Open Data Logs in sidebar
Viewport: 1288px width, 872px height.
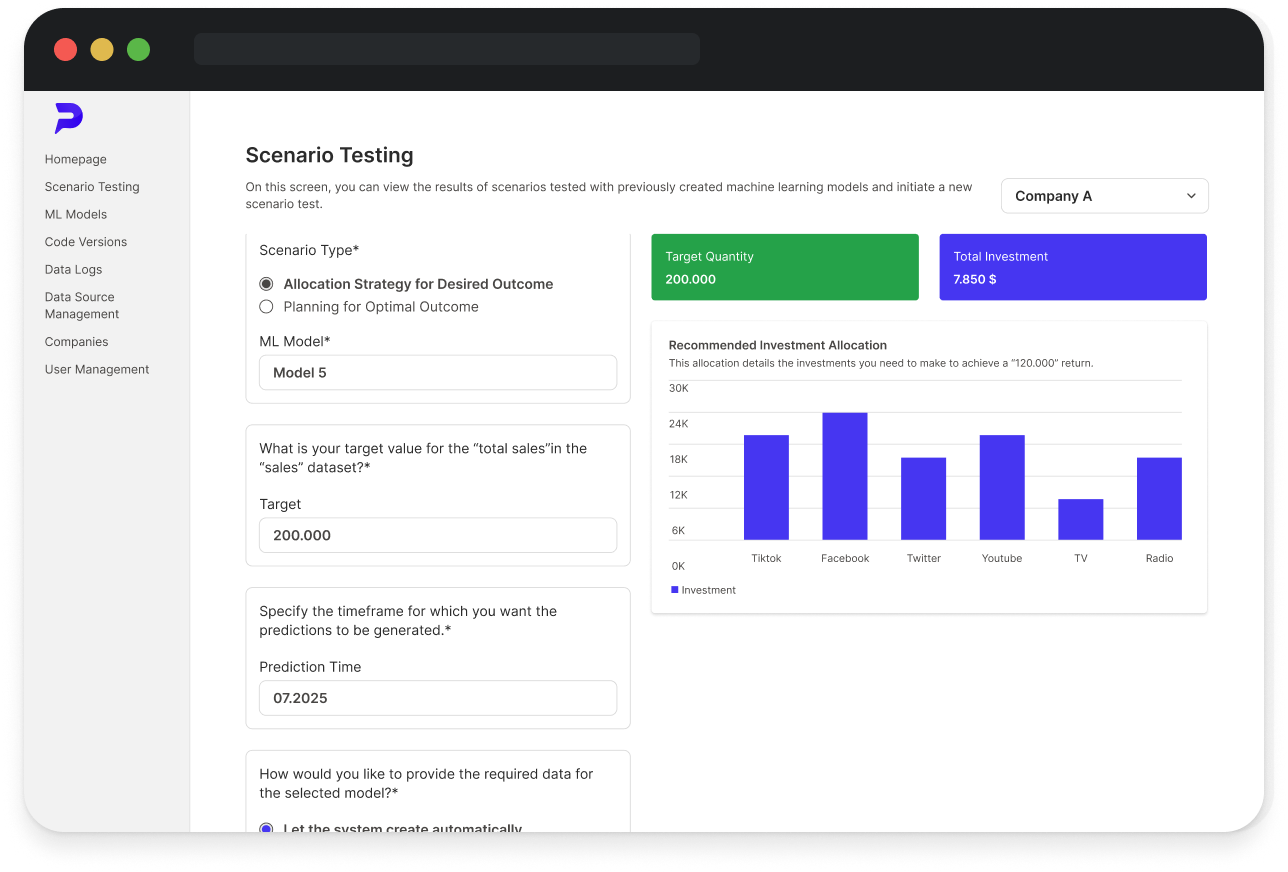click(73, 269)
